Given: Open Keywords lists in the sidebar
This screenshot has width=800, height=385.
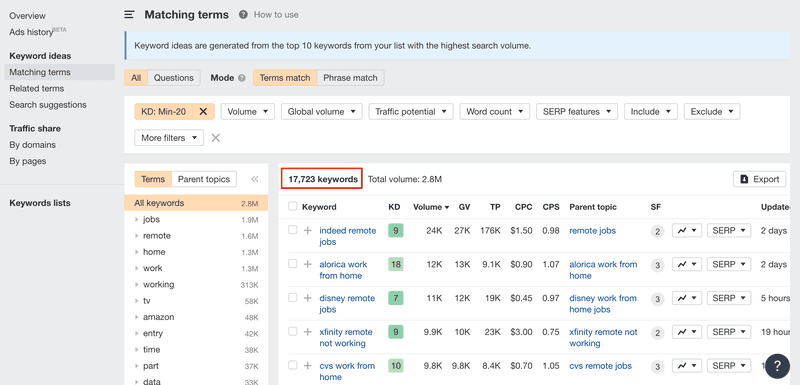Looking at the screenshot, I should [x=40, y=203].
